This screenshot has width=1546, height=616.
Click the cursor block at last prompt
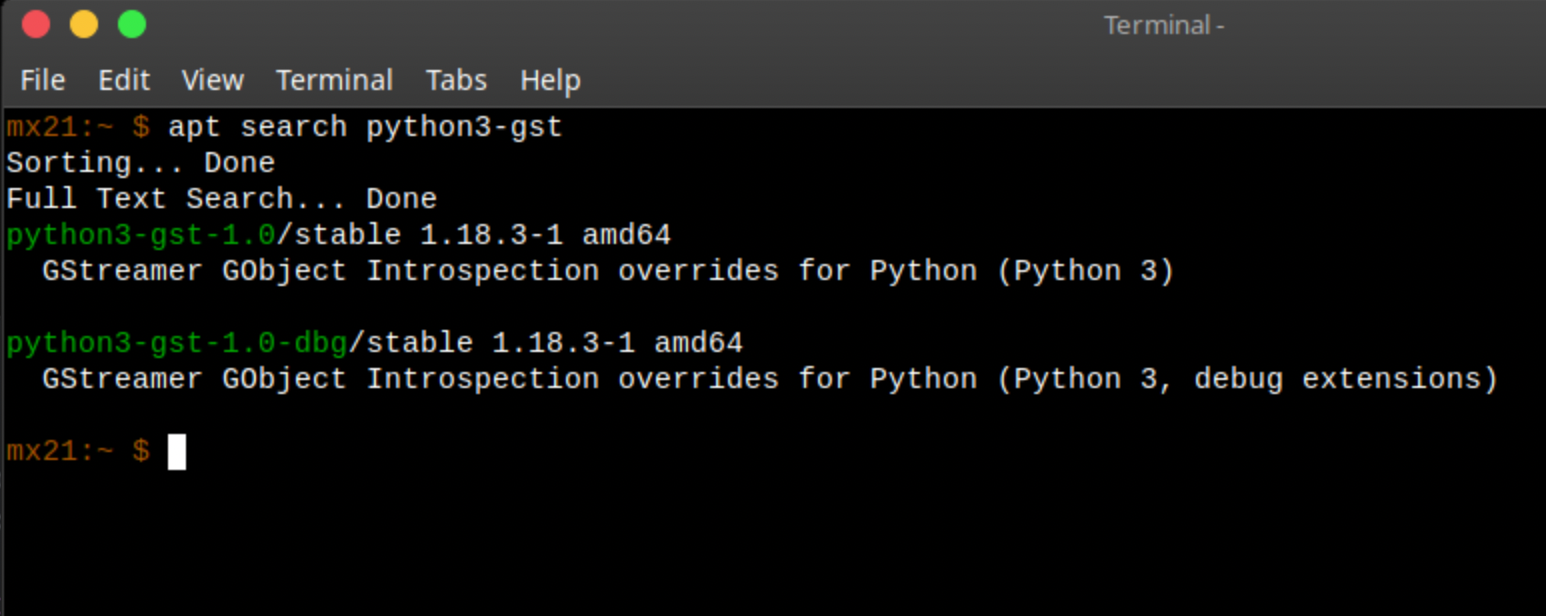(x=177, y=452)
